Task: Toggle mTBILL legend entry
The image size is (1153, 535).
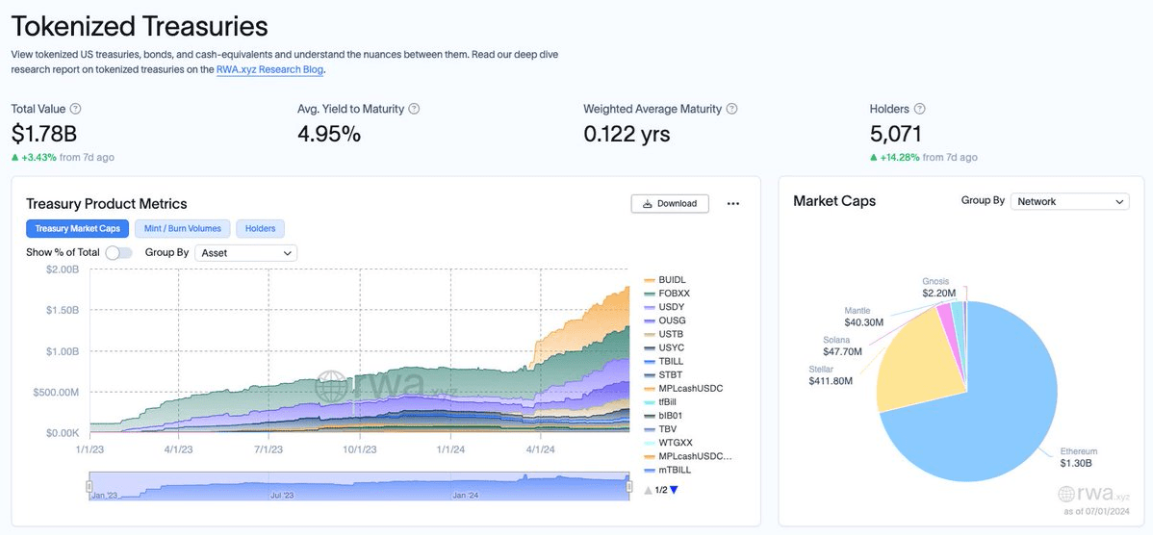Action: (x=668, y=470)
